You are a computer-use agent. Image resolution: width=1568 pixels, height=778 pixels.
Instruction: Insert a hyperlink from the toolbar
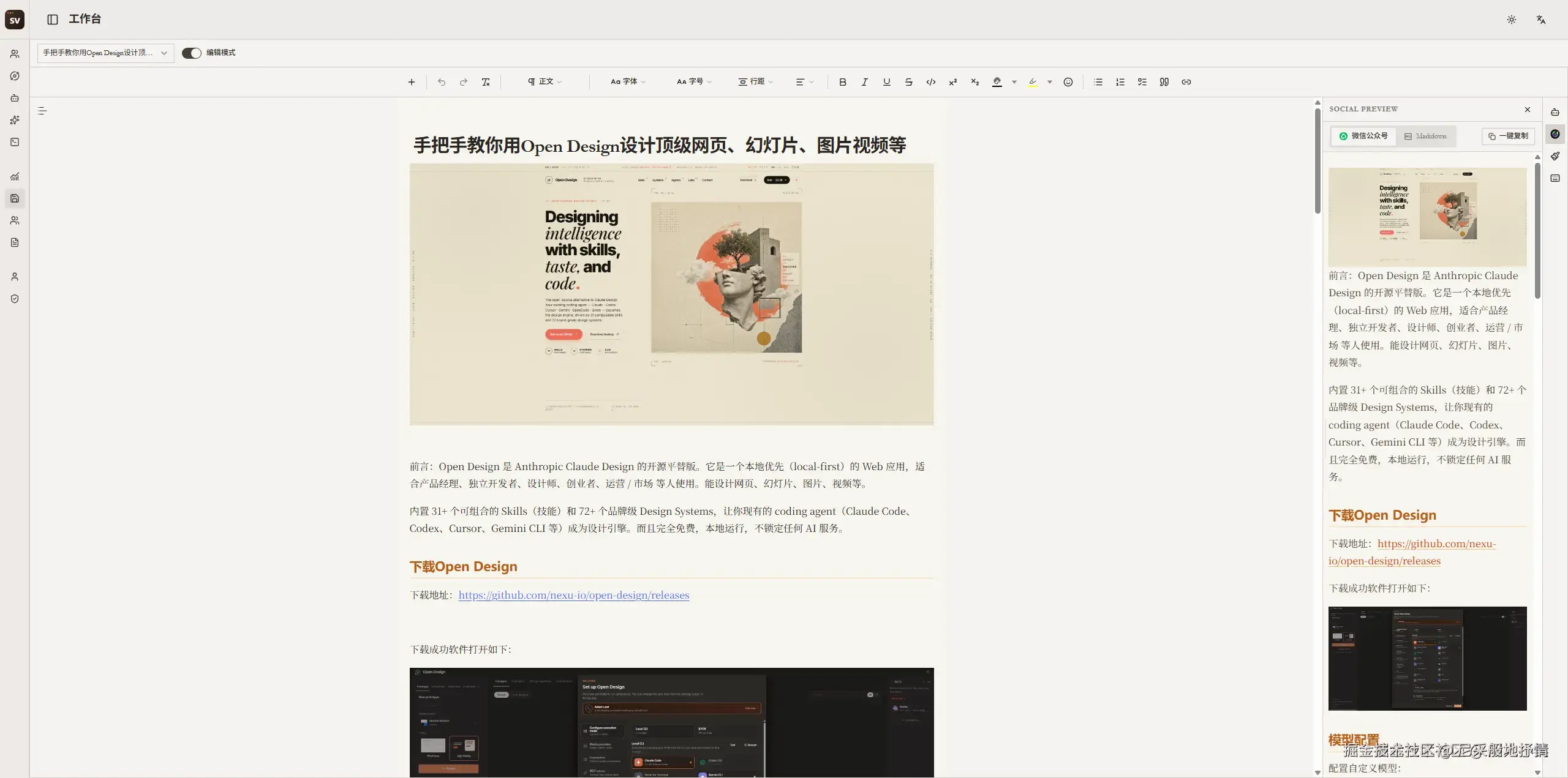click(1186, 82)
